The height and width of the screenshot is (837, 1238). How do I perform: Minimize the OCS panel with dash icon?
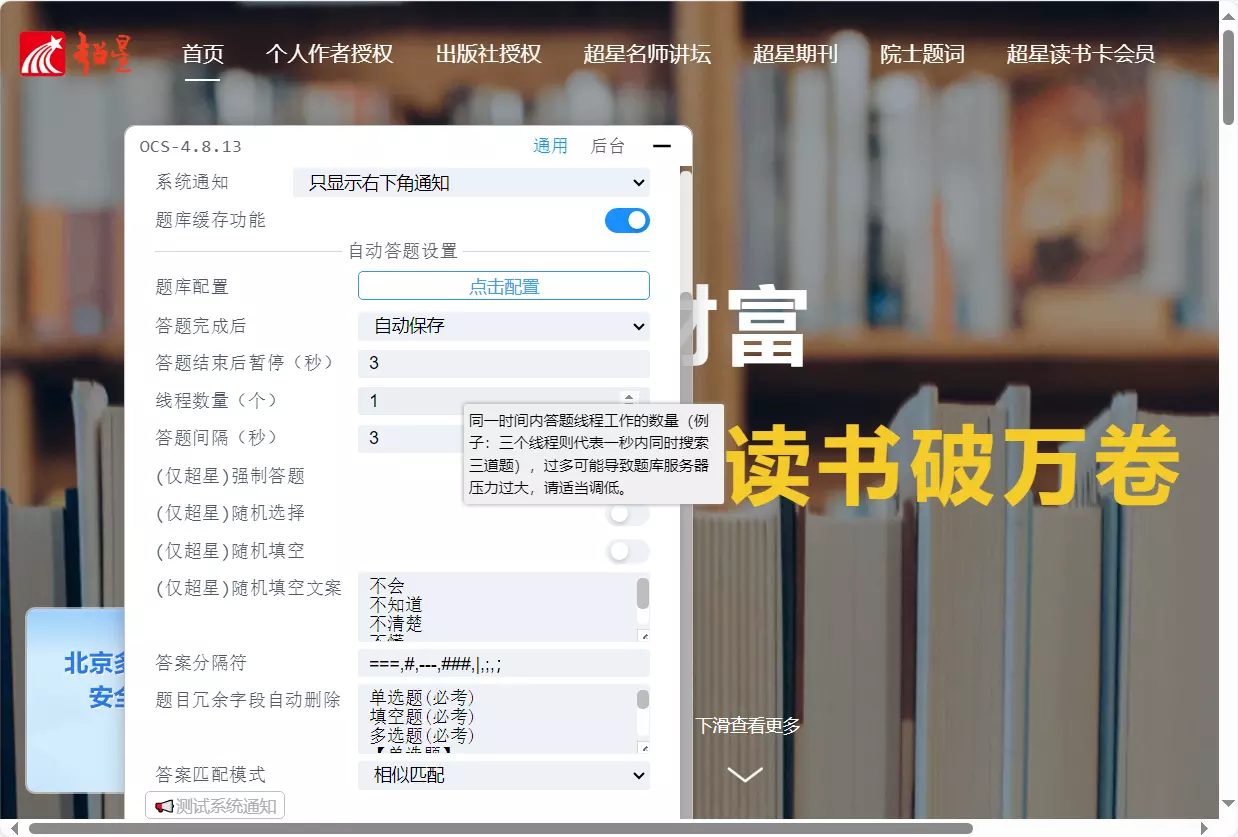pos(661,146)
